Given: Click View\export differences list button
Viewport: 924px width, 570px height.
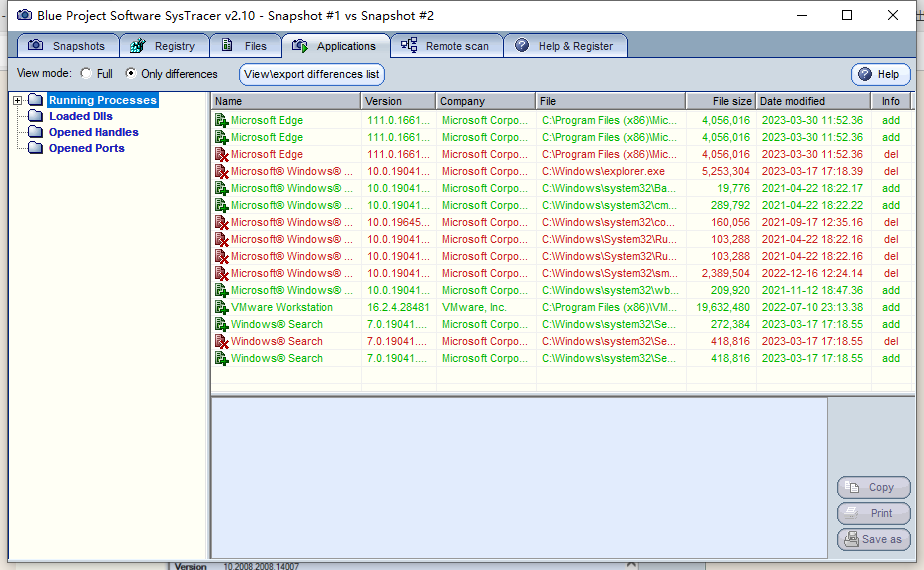Looking at the screenshot, I should [x=312, y=74].
